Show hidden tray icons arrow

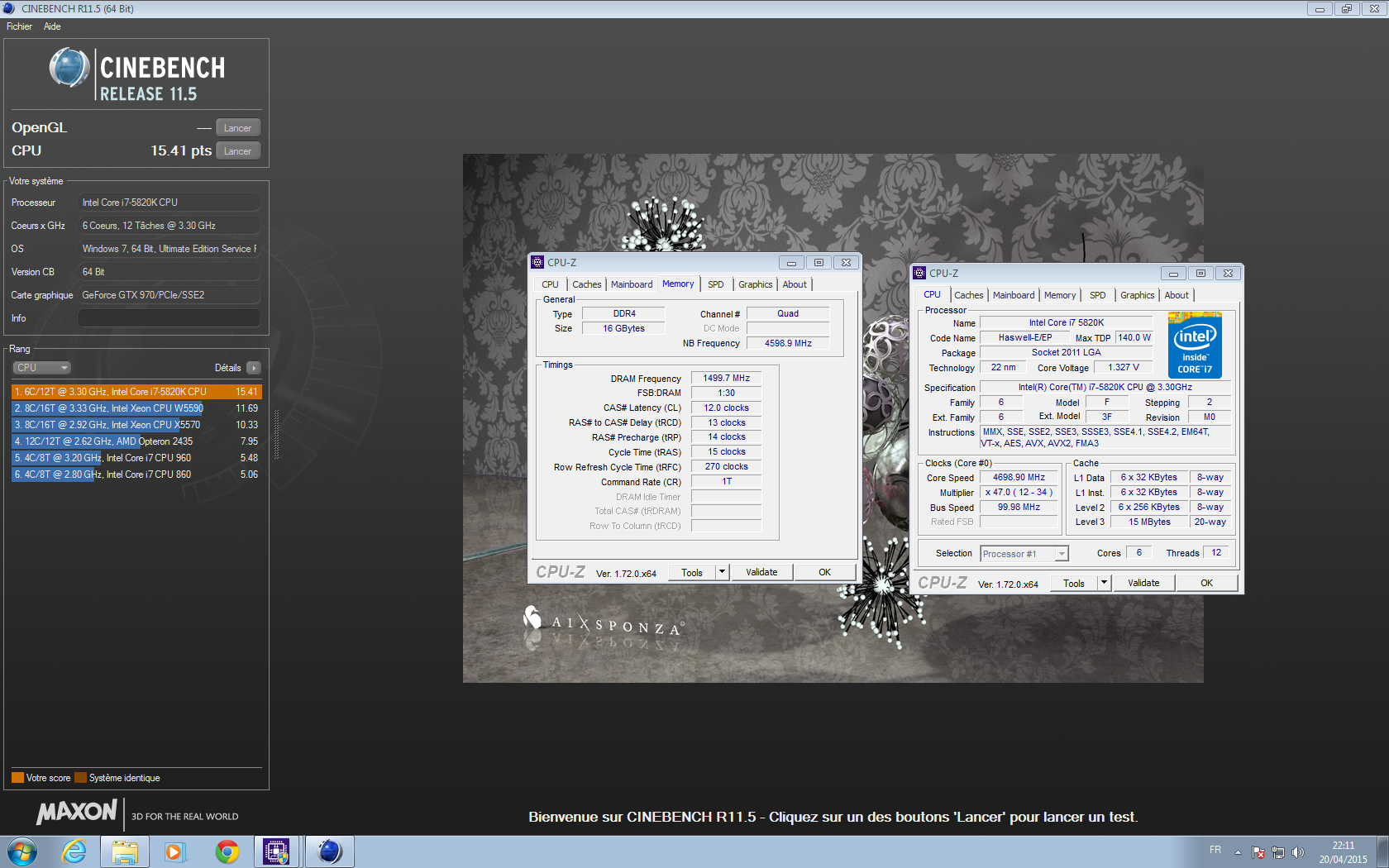[x=1238, y=852]
